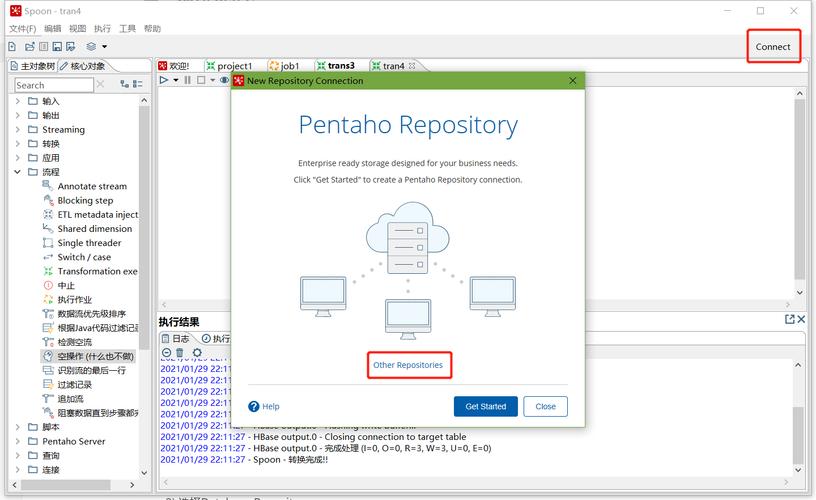Clear the search field with the X icon
The width and height of the screenshot is (816, 500).
(100, 84)
